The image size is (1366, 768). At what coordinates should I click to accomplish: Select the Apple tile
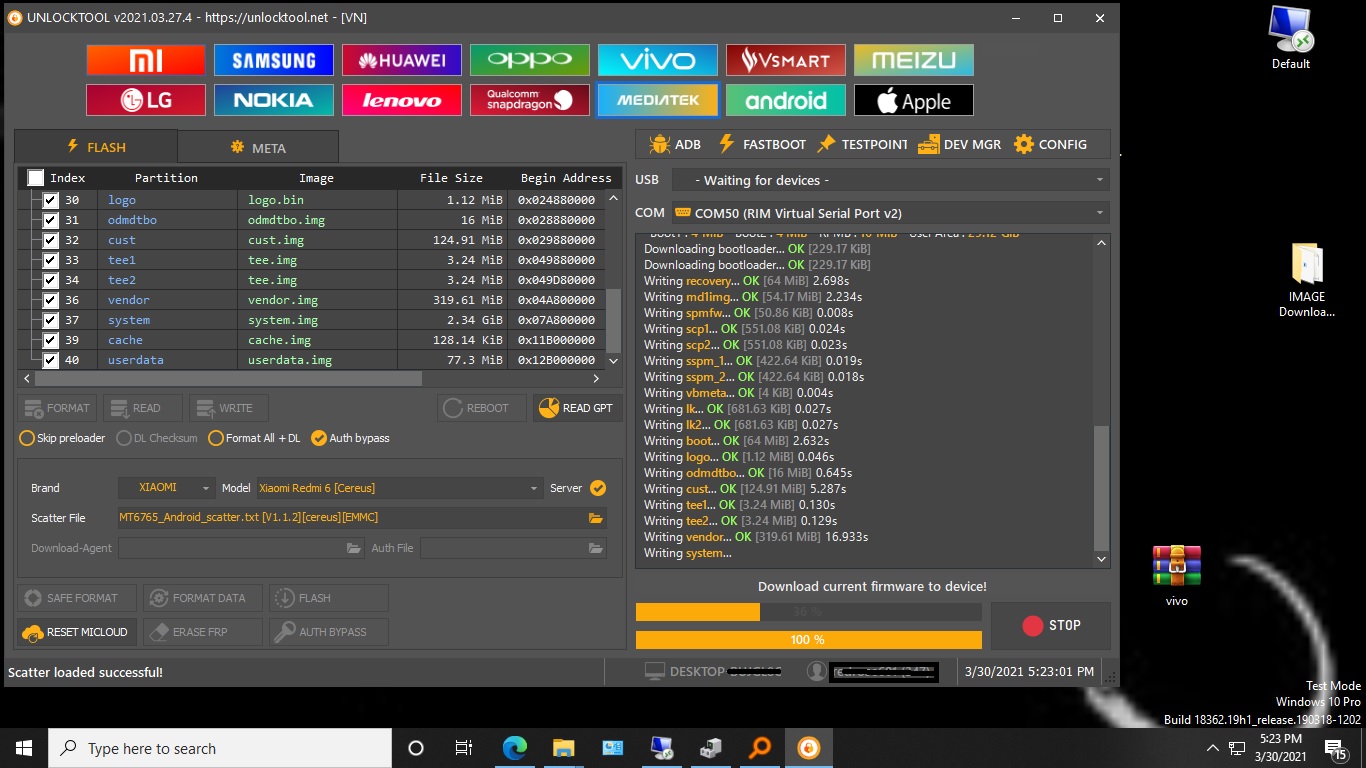pyautogui.click(x=914, y=100)
